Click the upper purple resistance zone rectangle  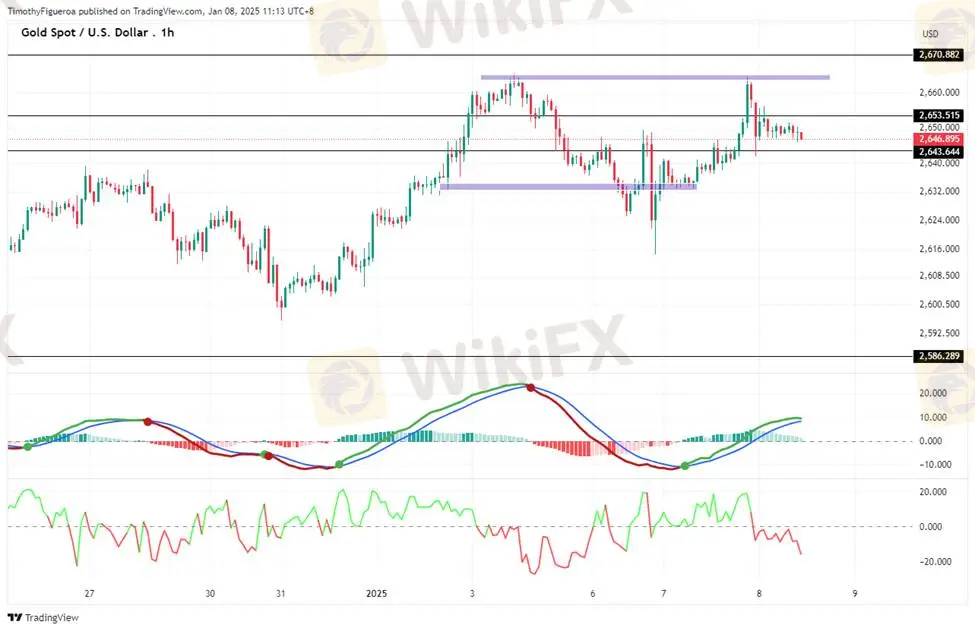(x=655, y=78)
